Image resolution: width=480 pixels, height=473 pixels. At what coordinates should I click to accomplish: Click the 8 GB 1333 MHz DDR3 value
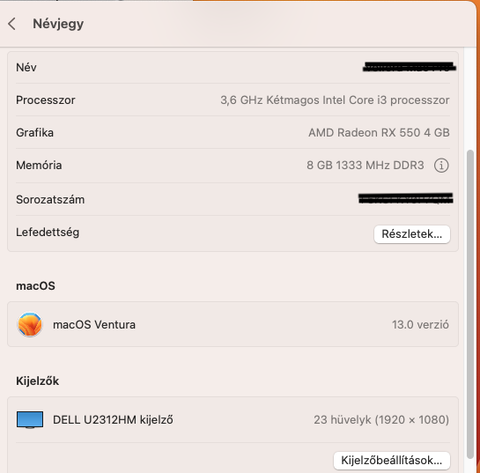[365, 165]
